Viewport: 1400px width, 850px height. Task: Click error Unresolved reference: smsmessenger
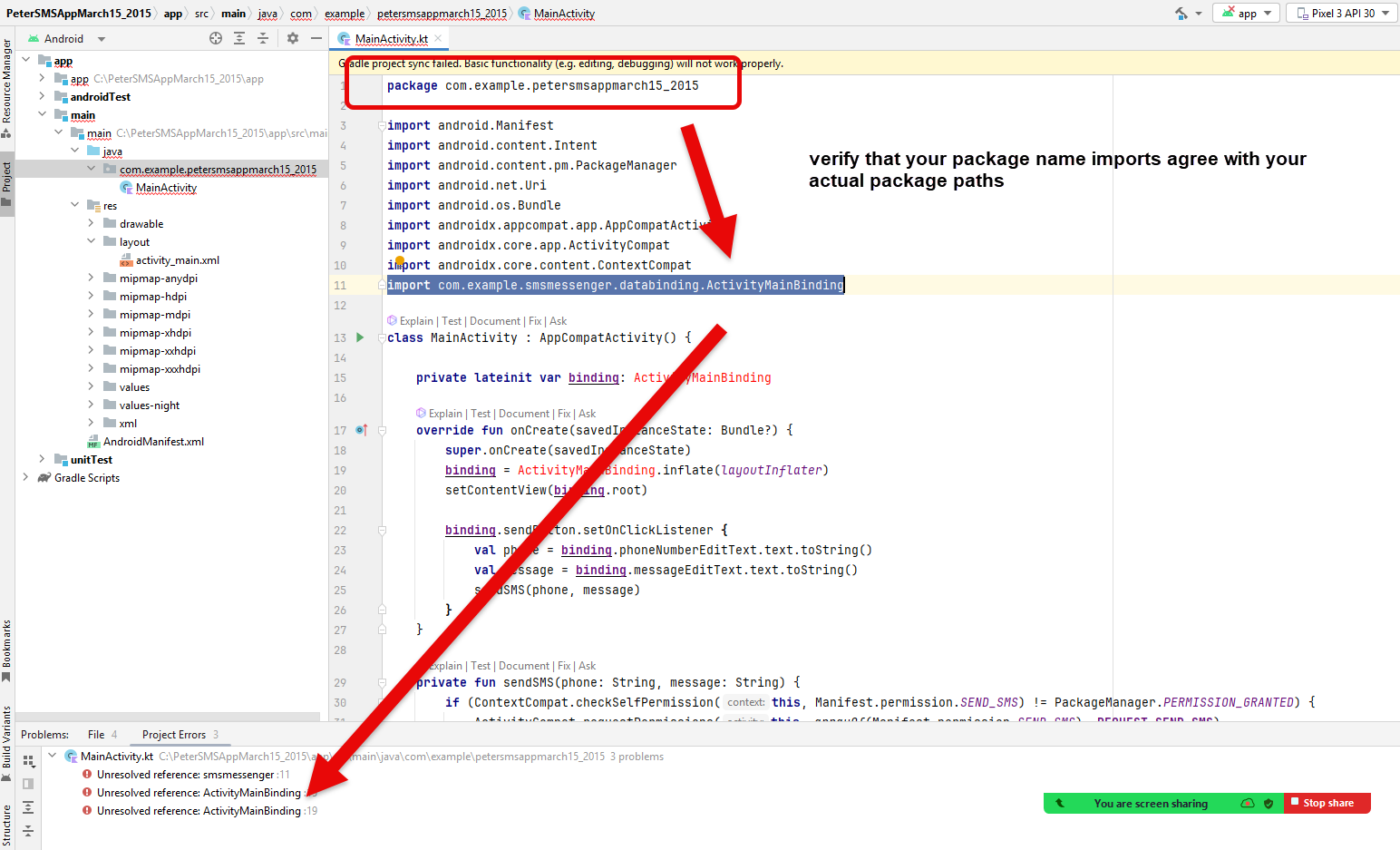pyautogui.click(x=186, y=775)
